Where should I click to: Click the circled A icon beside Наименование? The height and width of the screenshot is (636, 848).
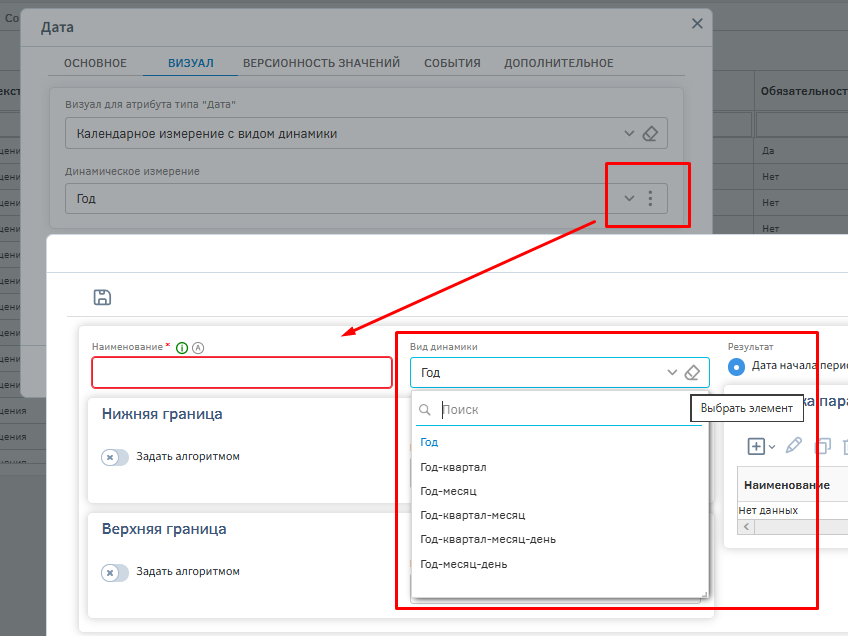[x=198, y=347]
